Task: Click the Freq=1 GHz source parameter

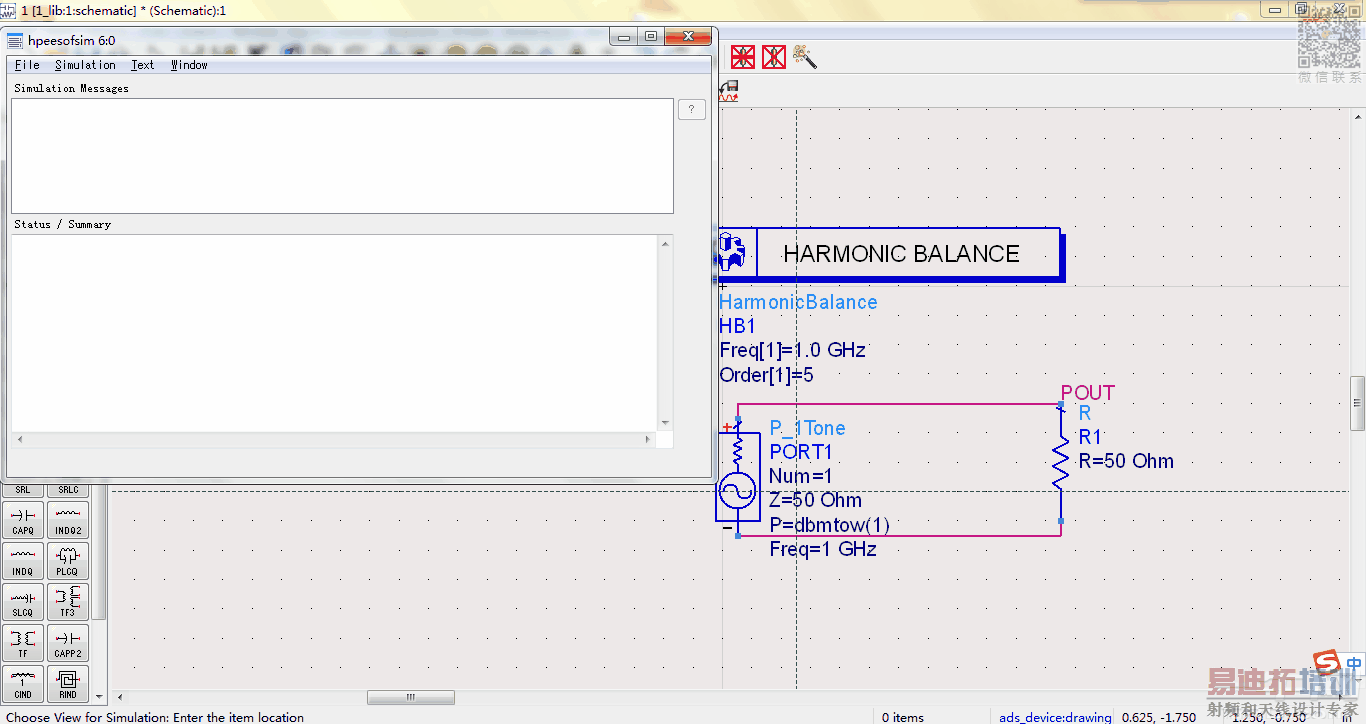Action: (x=823, y=549)
